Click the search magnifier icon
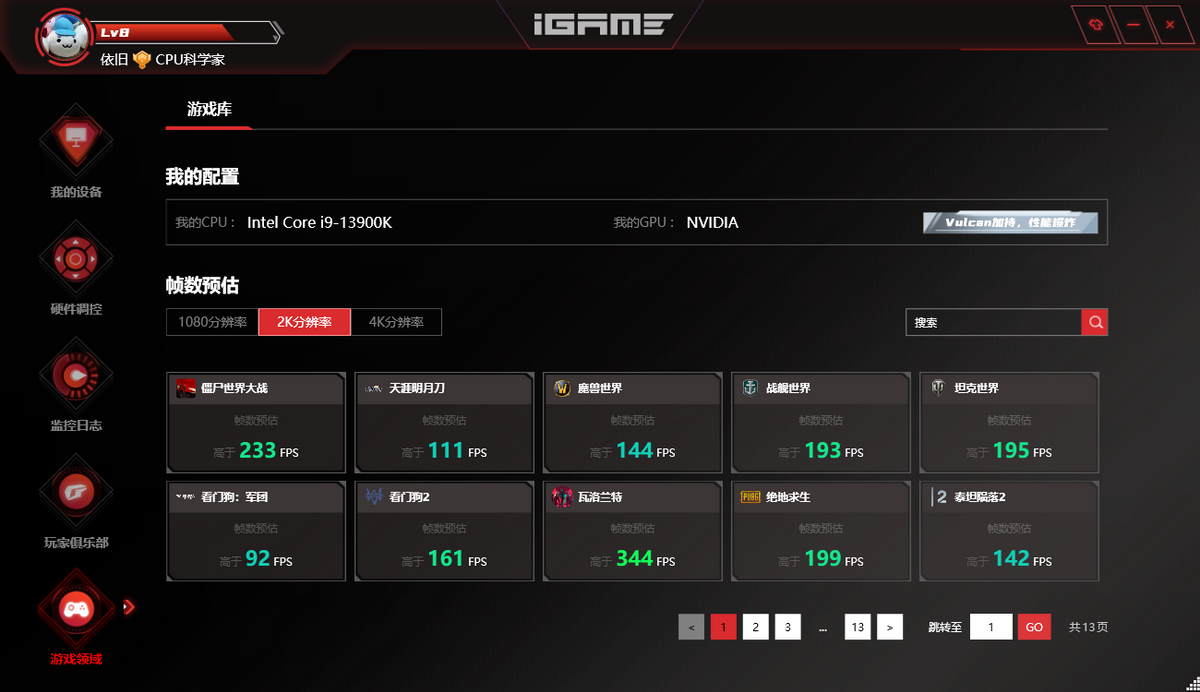The width and height of the screenshot is (1200, 692). (x=1094, y=322)
